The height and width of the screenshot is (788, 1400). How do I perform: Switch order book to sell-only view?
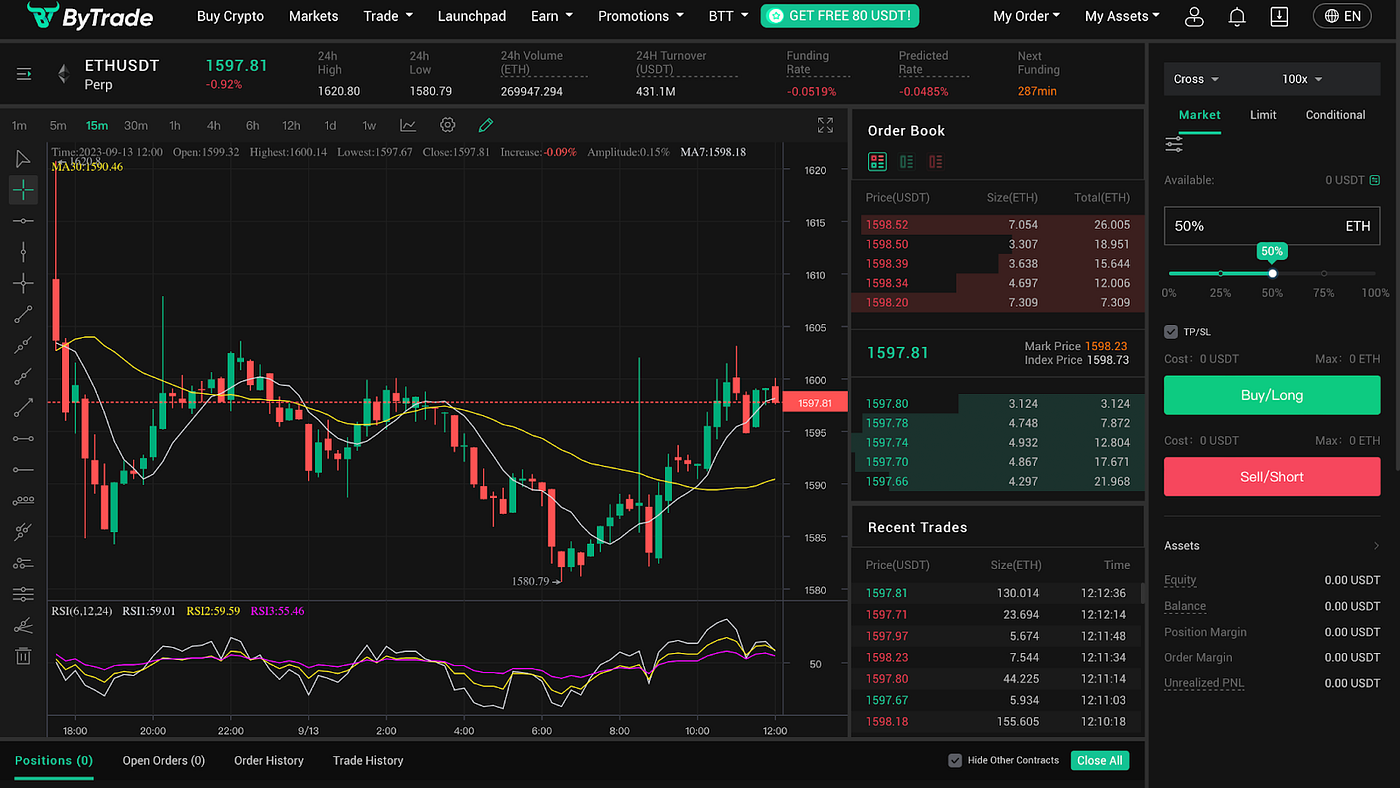tap(935, 161)
